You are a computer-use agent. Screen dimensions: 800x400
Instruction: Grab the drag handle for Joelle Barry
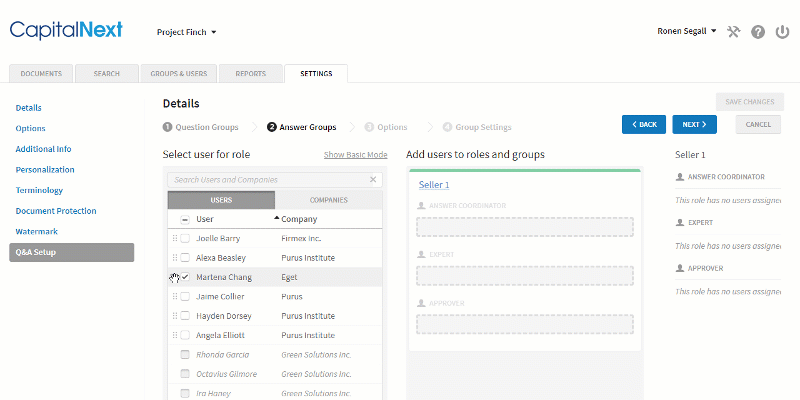point(175,238)
